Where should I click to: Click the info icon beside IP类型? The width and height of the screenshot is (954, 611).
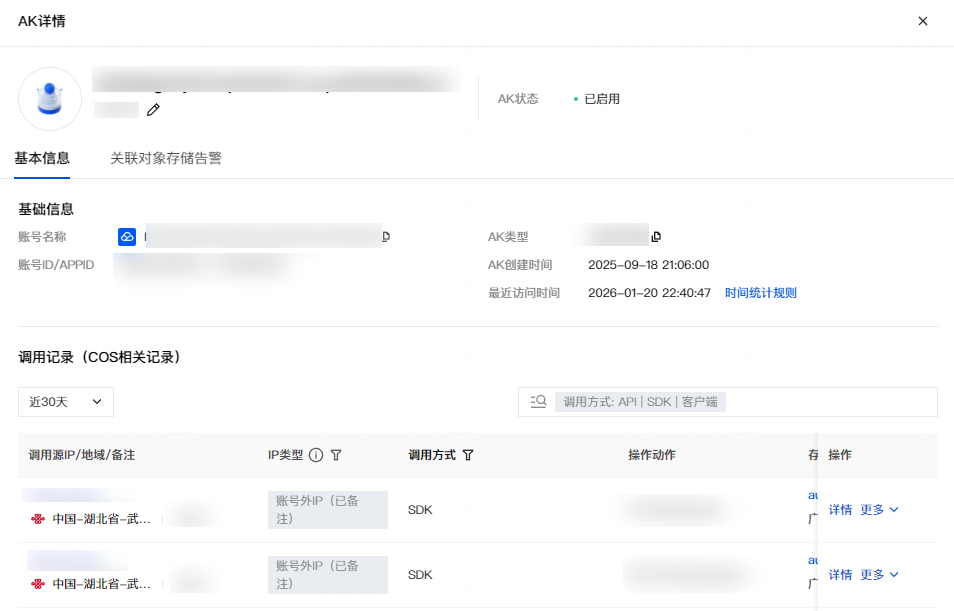(x=316, y=455)
